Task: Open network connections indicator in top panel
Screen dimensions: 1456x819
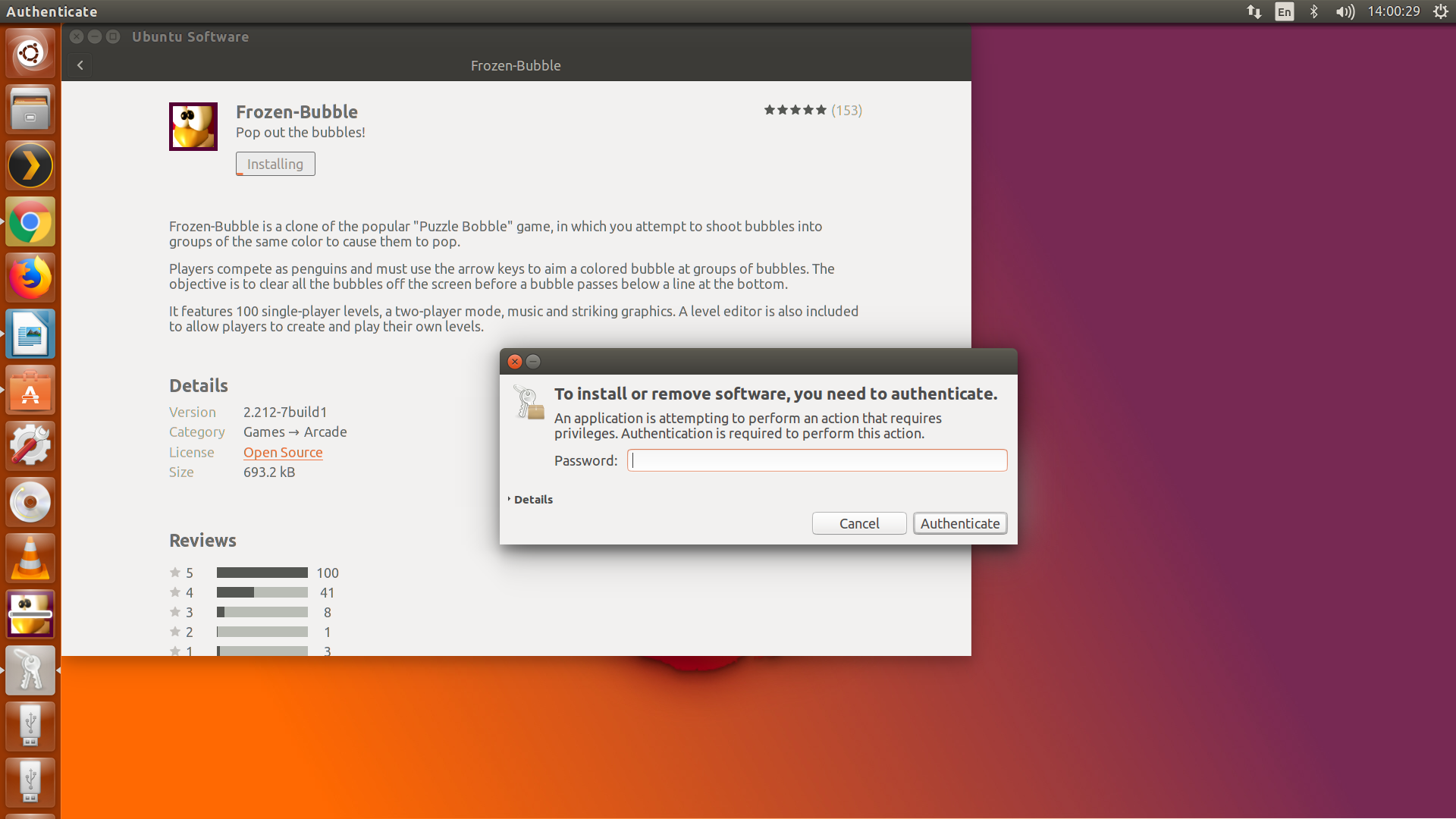Action: pos(1254,11)
